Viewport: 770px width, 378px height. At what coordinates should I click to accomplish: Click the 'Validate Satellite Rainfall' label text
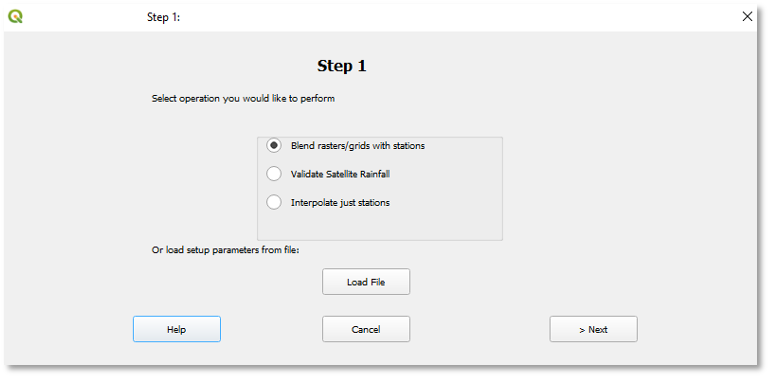coord(340,174)
